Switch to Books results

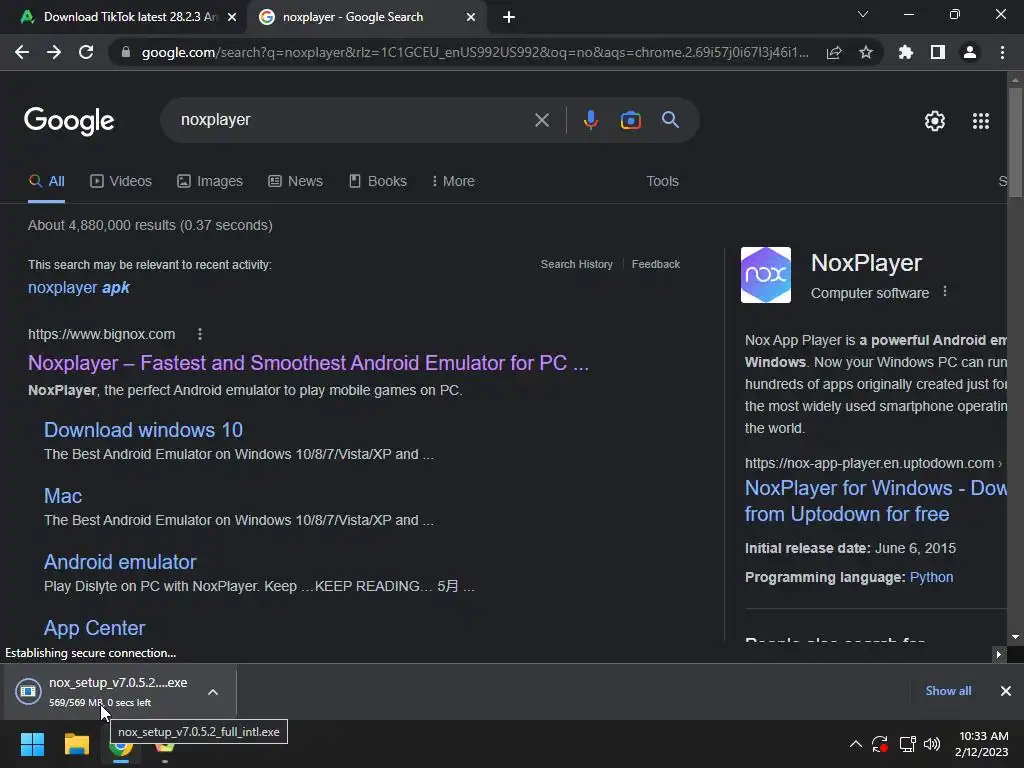pyautogui.click(x=377, y=181)
